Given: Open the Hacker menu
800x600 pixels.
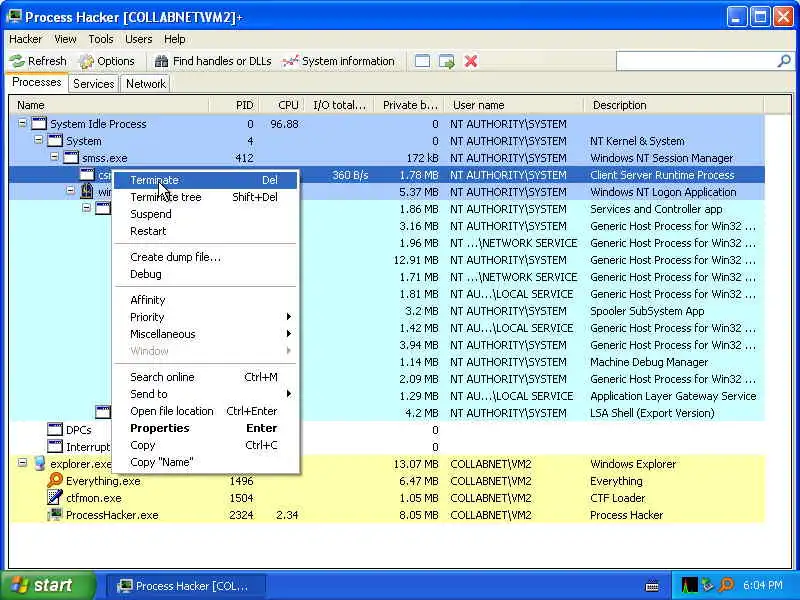Looking at the screenshot, I should (x=26, y=39).
